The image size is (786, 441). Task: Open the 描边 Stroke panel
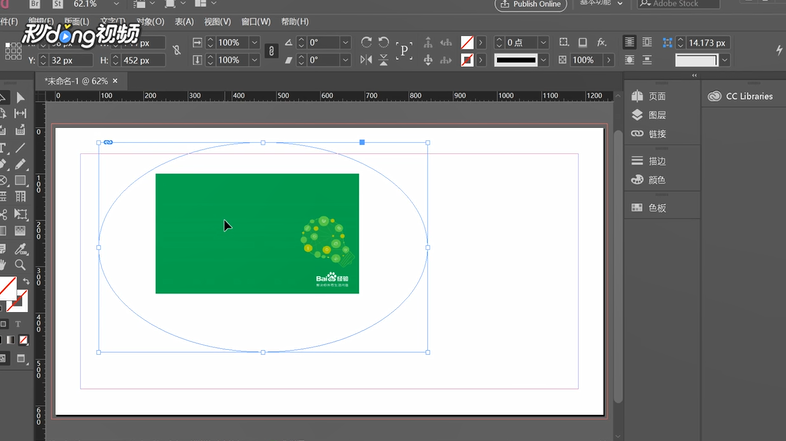[x=649, y=161]
